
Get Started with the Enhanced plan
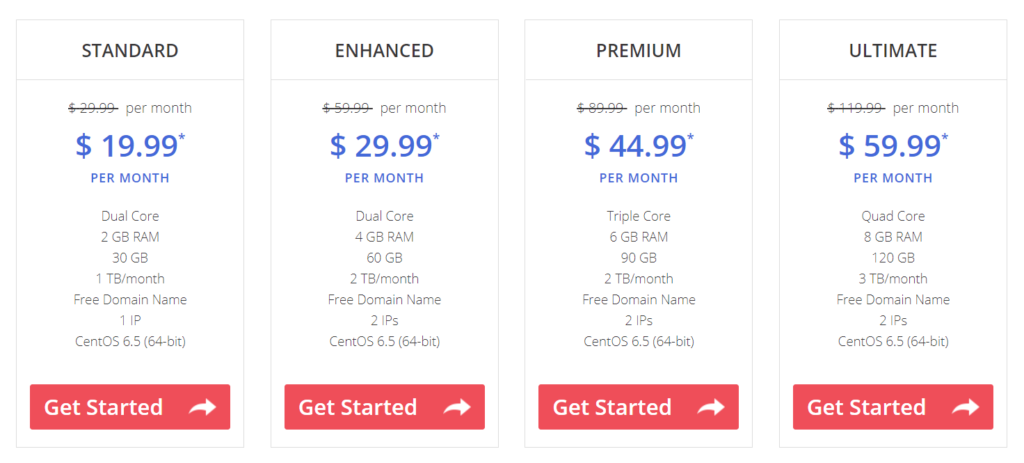385,407
